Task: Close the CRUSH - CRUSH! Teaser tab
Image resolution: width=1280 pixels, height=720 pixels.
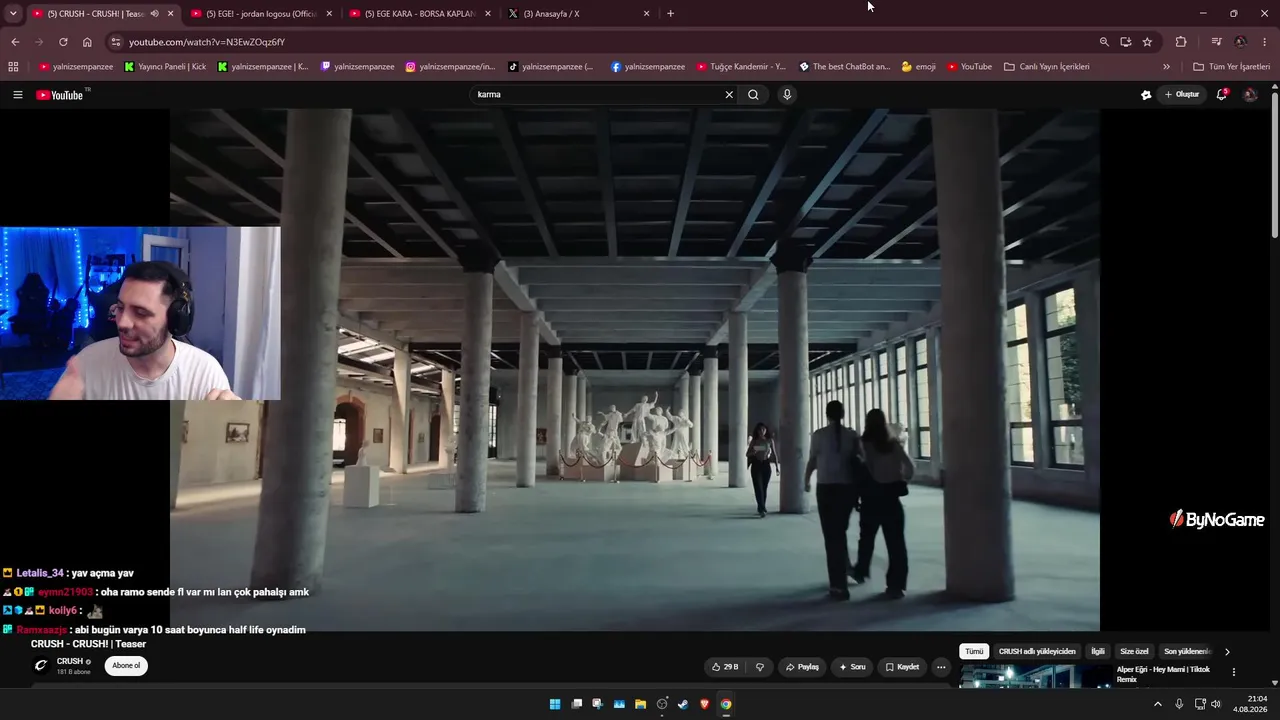Action: coord(170,14)
